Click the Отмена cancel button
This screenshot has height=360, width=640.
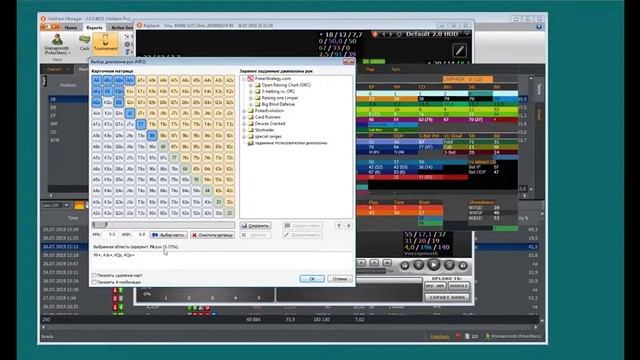[x=340, y=279]
